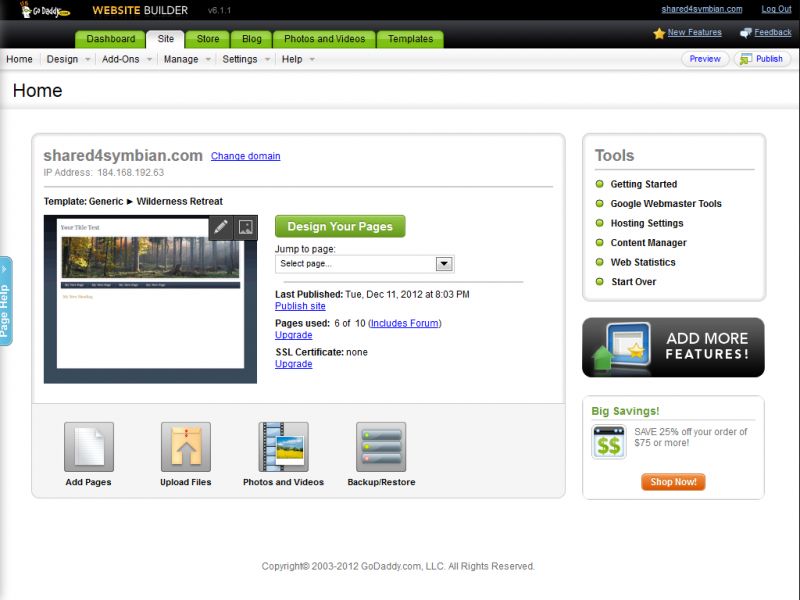This screenshot has width=800, height=600.
Task: Click the shared4symbian.com account link in header
Action: click(702, 9)
